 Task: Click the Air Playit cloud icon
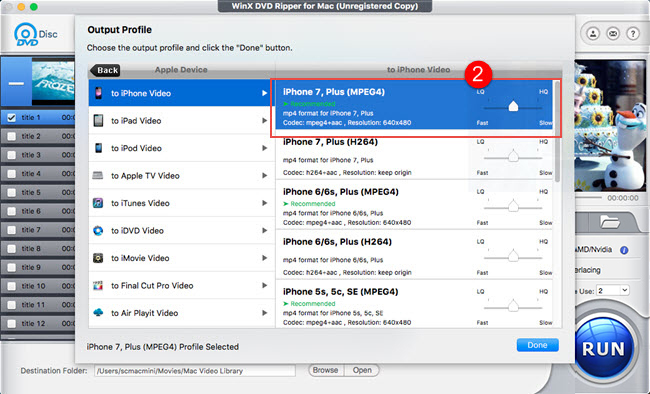point(98,313)
